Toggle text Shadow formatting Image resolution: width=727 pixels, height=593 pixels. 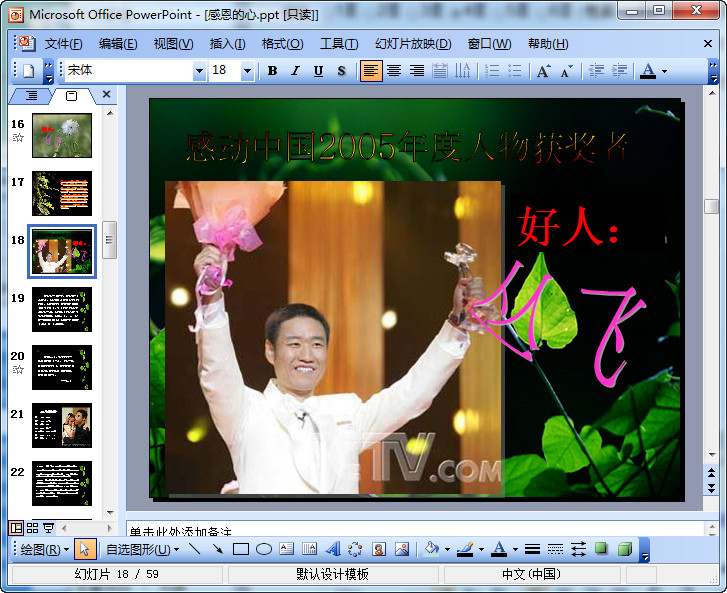(341, 71)
